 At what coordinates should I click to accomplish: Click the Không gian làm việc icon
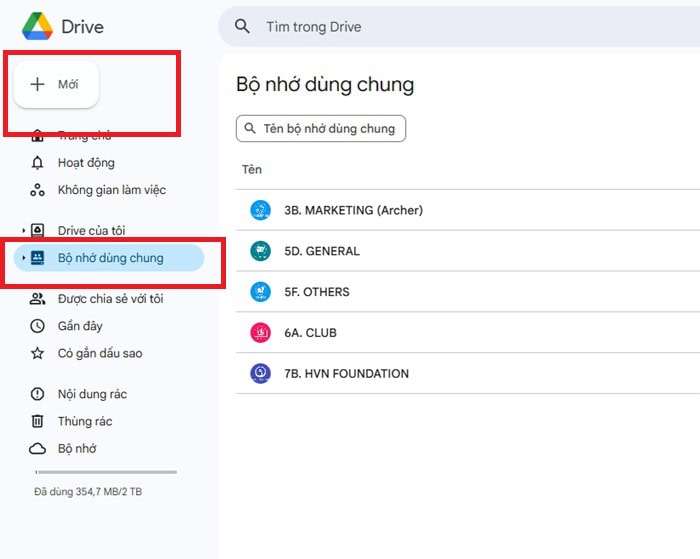click(x=38, y=190)
